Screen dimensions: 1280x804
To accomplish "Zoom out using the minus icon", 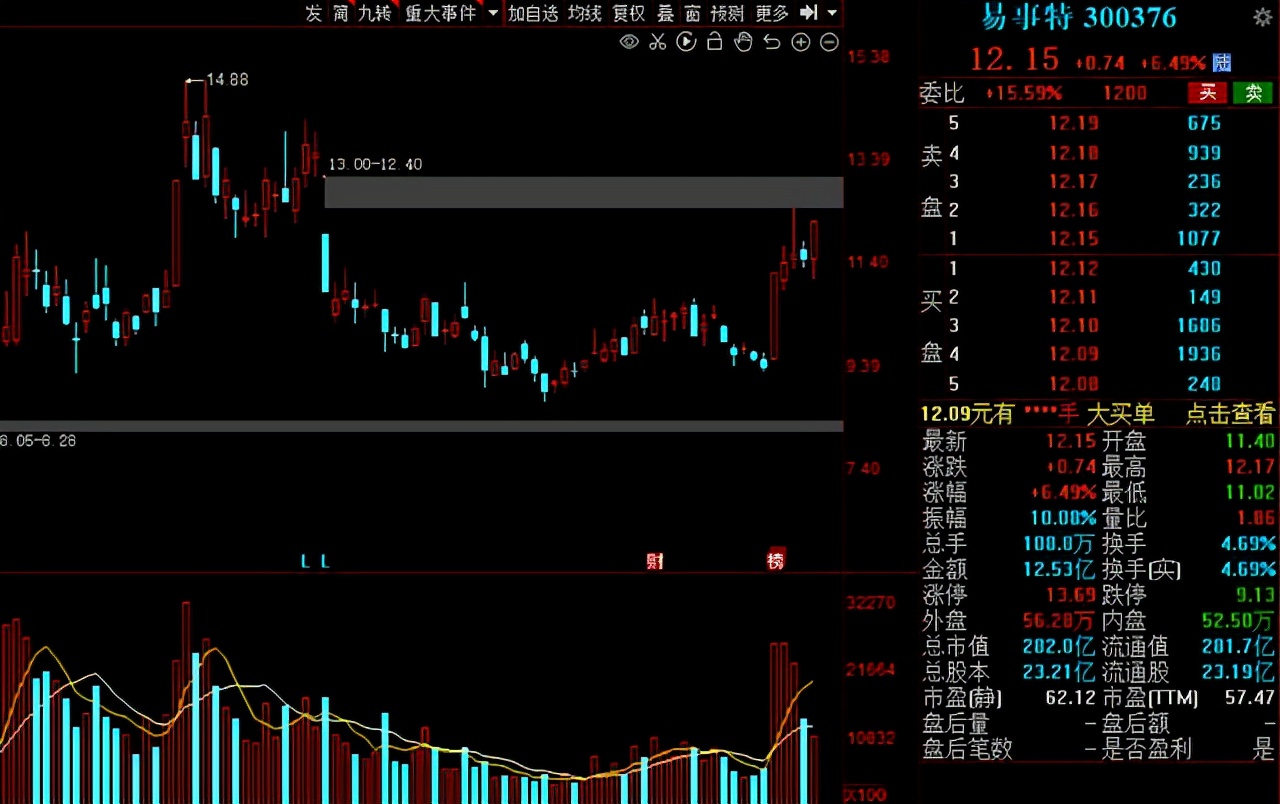I will [829, 42].
